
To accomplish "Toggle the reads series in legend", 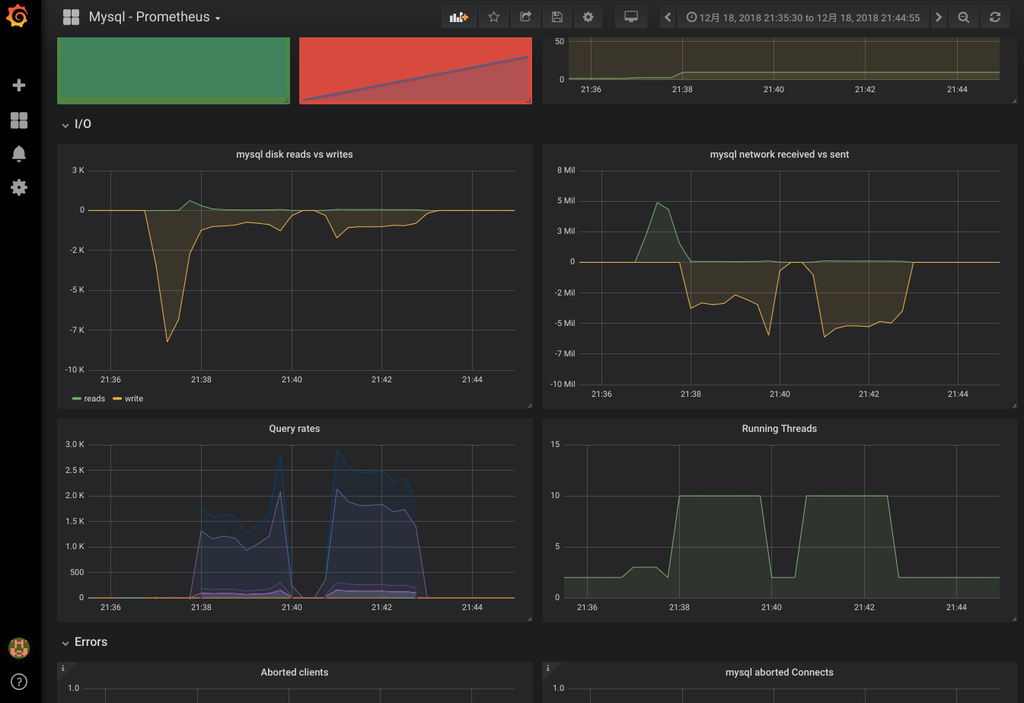I will 88,399.
